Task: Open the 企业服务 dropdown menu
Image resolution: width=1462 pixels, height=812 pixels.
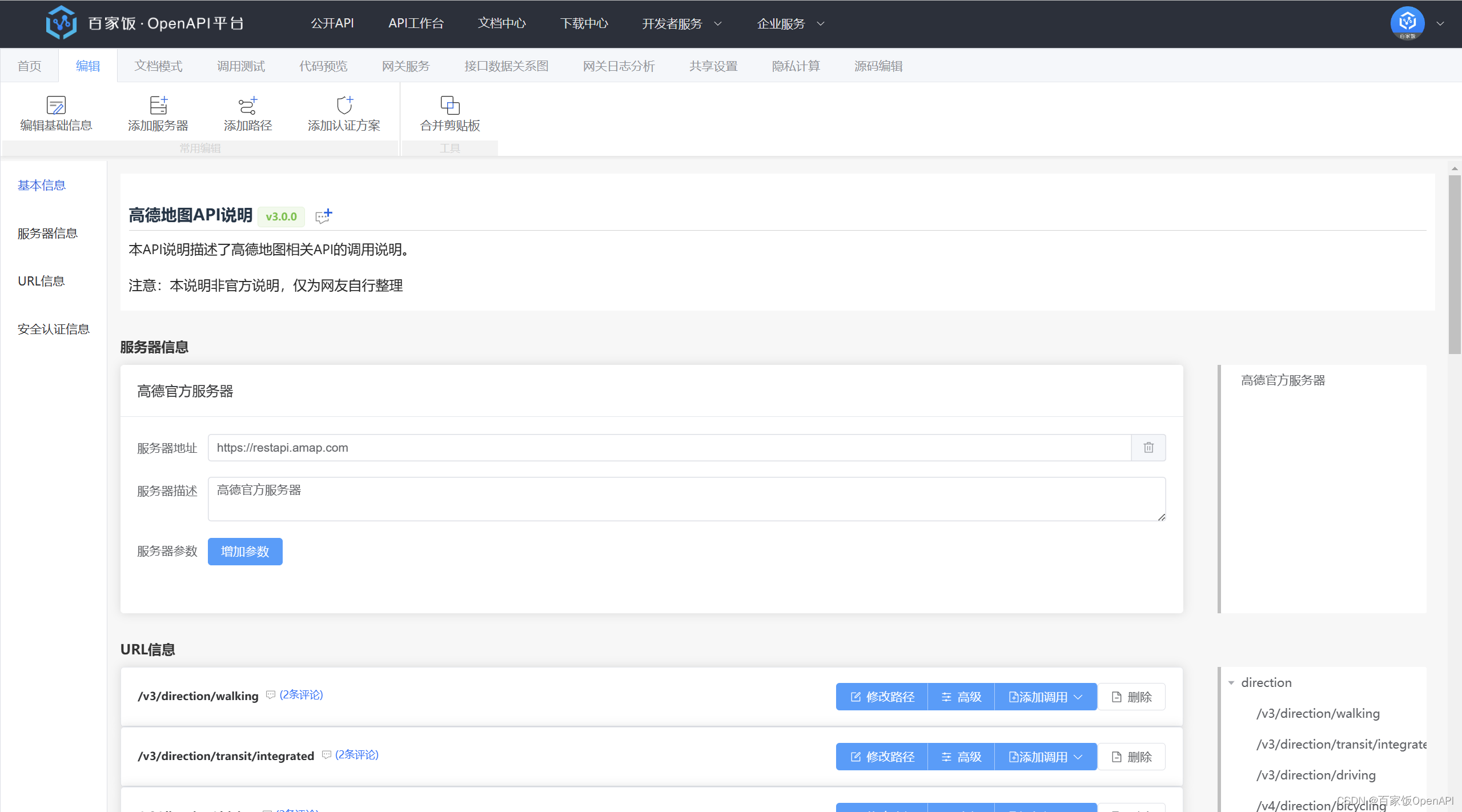Action: (x=791, y=23)
